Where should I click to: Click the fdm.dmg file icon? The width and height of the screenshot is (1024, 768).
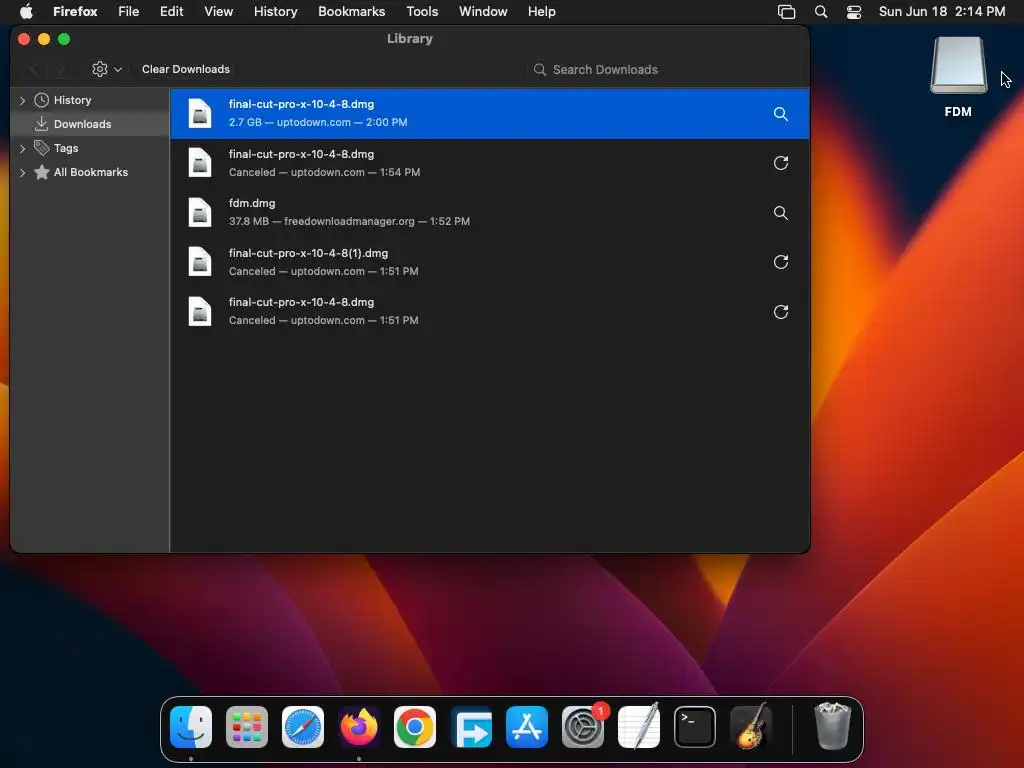point(200,212)
